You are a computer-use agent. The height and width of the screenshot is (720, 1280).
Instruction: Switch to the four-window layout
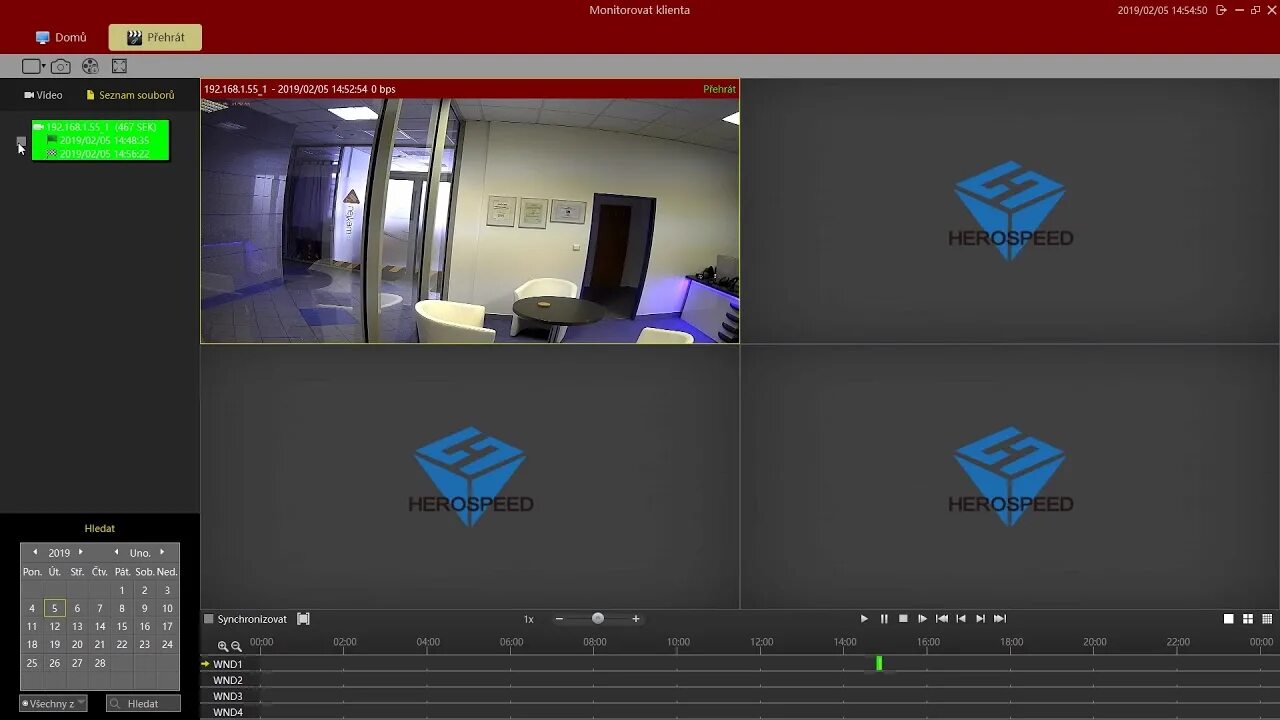coord(1248,619)
